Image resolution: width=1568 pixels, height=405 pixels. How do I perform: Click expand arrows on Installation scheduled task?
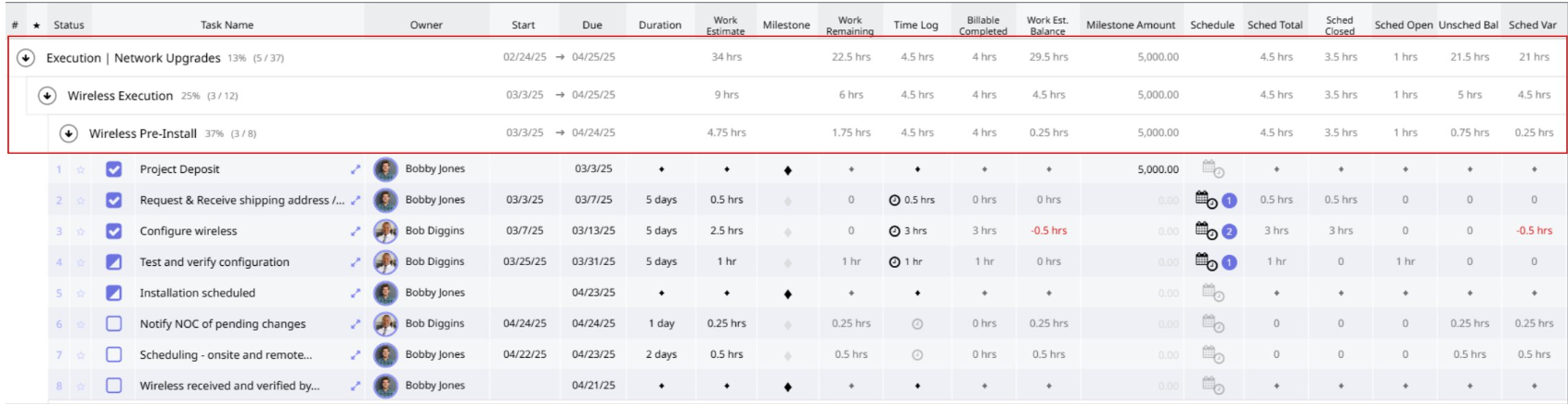pyautogui.click(x=355, y=294)
